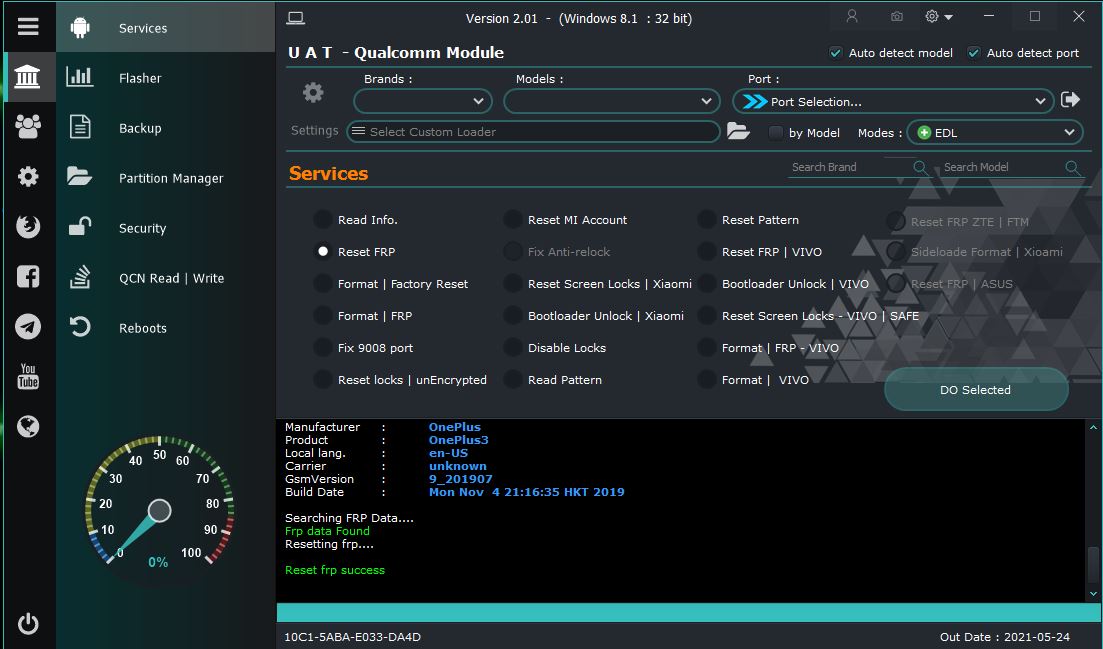Open the users group sidebar icon
This screenshot has height=649, width=1103.
[27, 127]
